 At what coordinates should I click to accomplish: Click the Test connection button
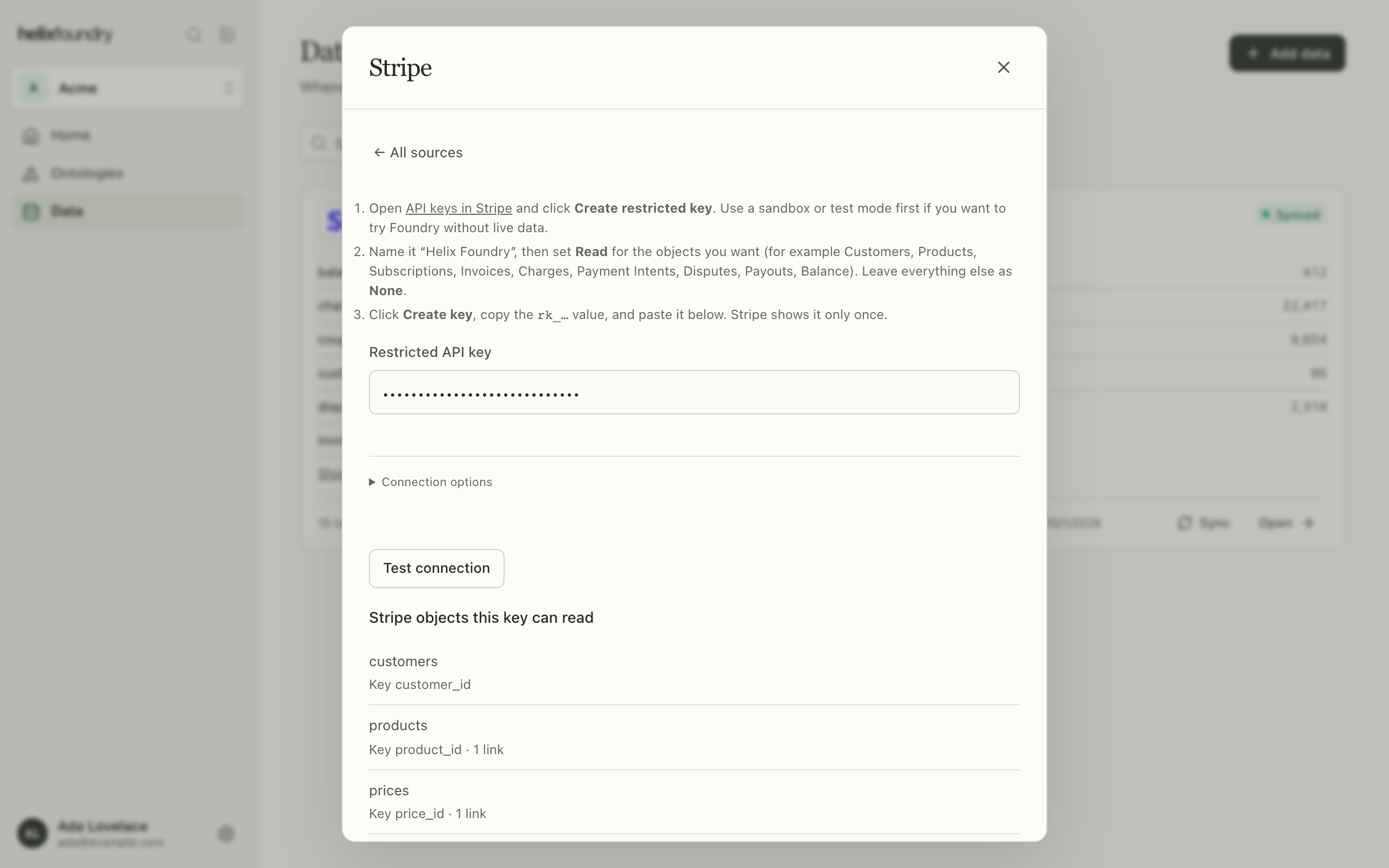436,569
